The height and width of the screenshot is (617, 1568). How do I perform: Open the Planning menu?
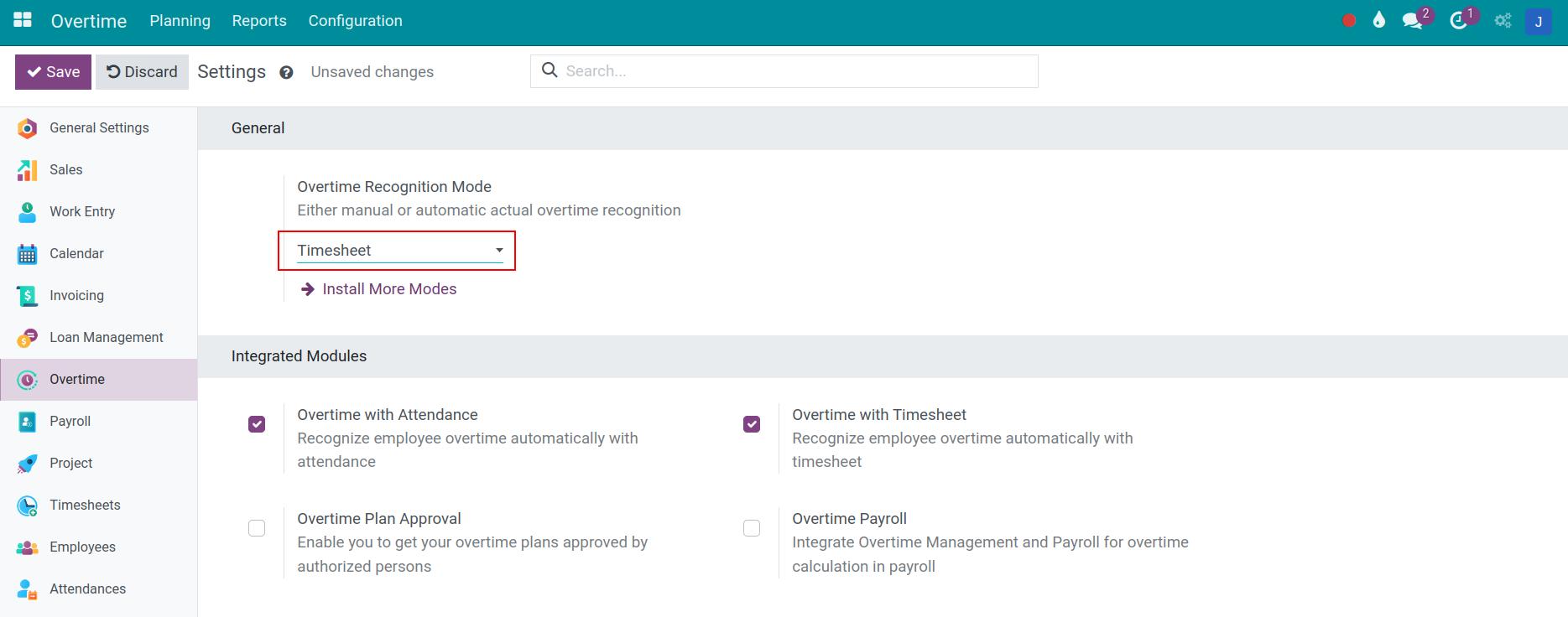coord(180,21)
